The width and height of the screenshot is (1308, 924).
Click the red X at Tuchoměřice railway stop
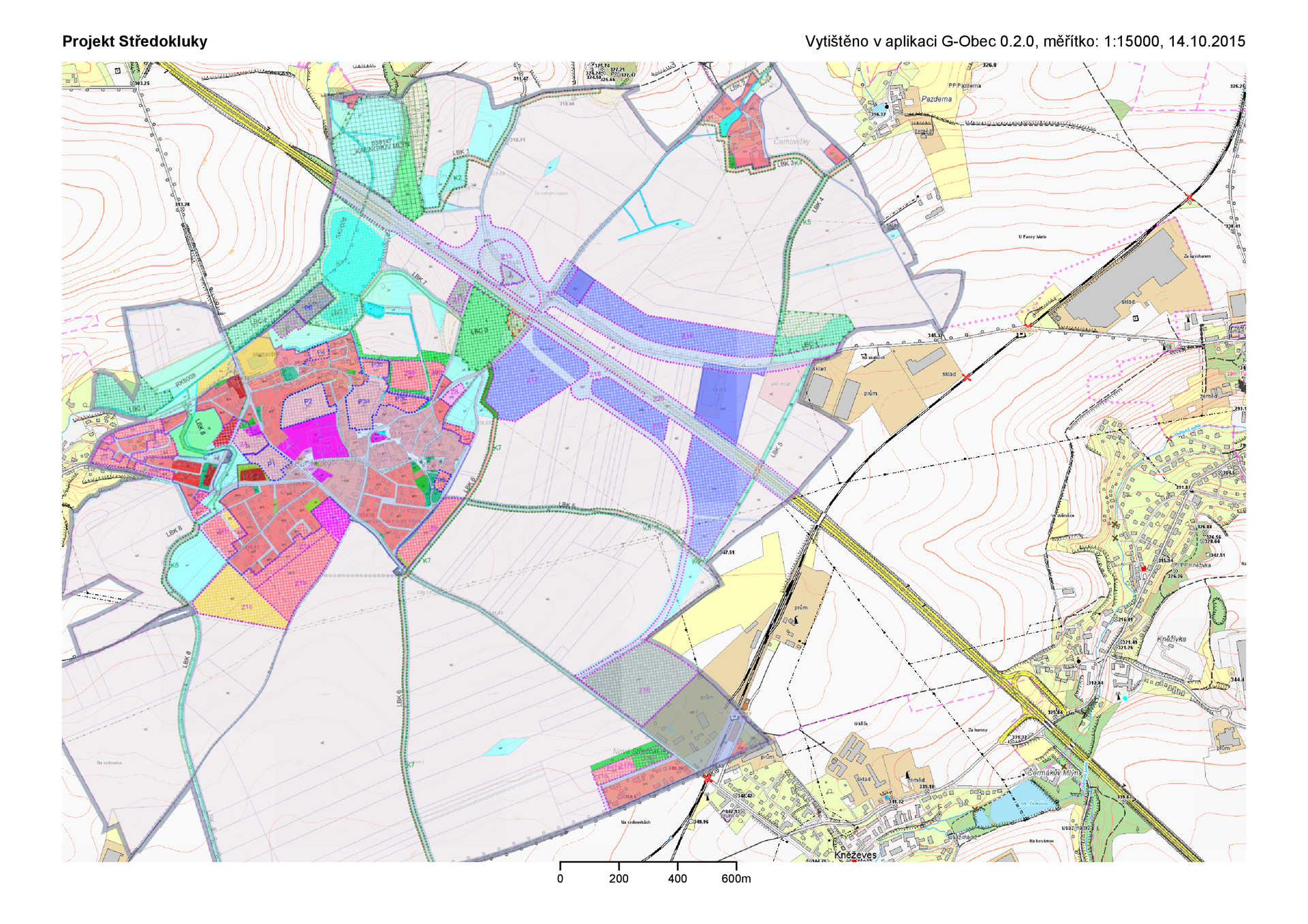click(x=1027, y=326)
